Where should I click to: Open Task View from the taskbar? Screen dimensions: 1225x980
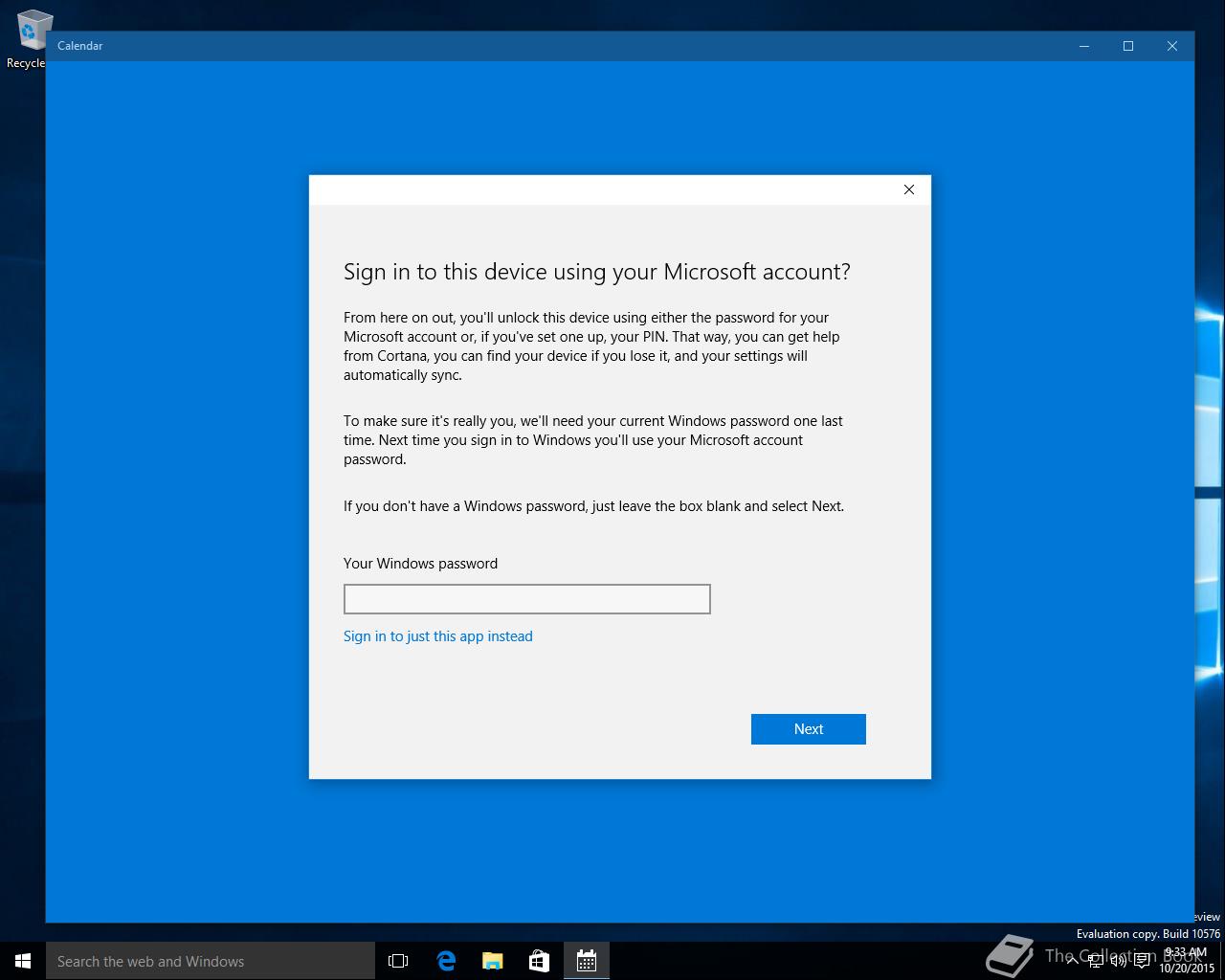tap(398, 961)
